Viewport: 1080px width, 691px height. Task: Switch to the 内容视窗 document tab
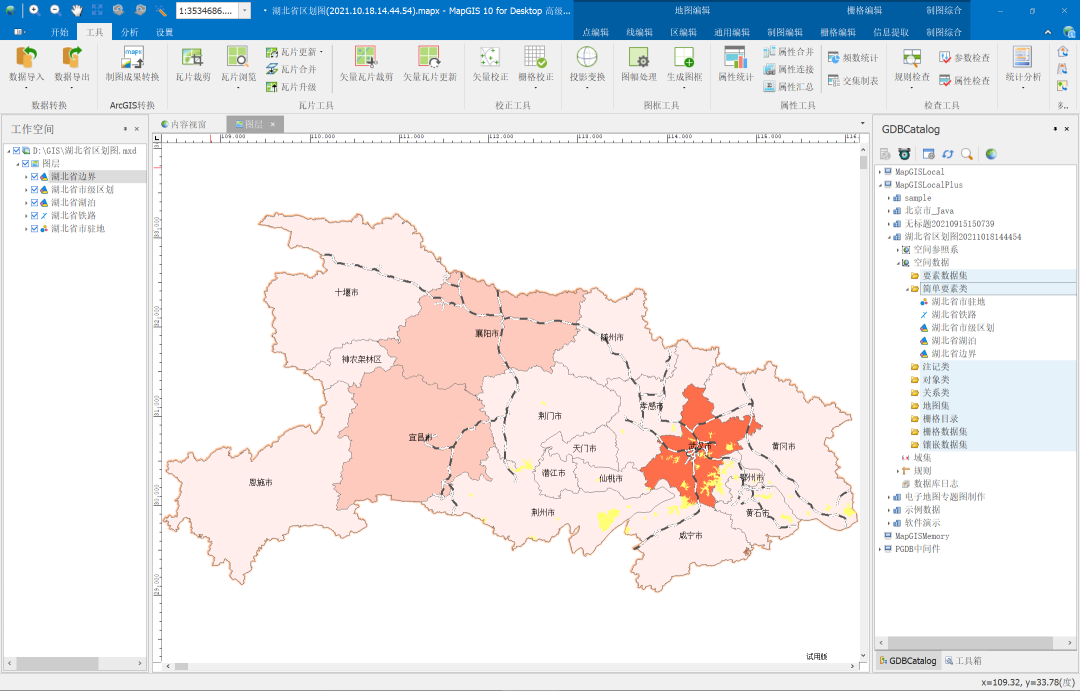184,124
